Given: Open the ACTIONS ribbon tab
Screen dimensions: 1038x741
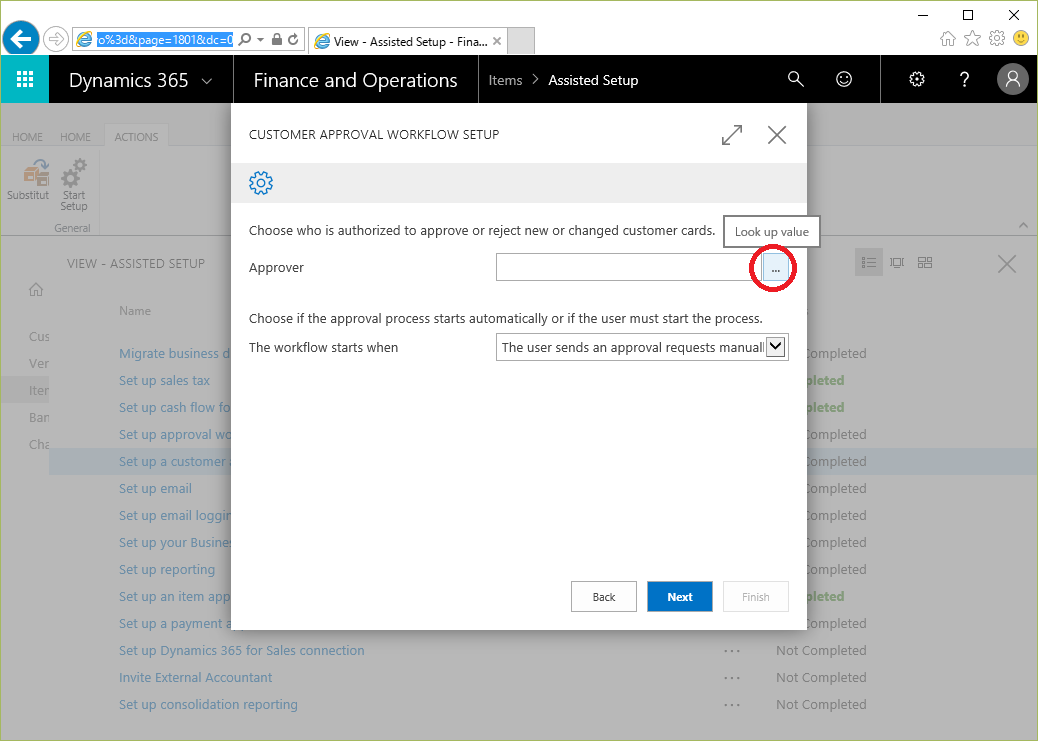Looking at the screenshot, I should [136, 136].
